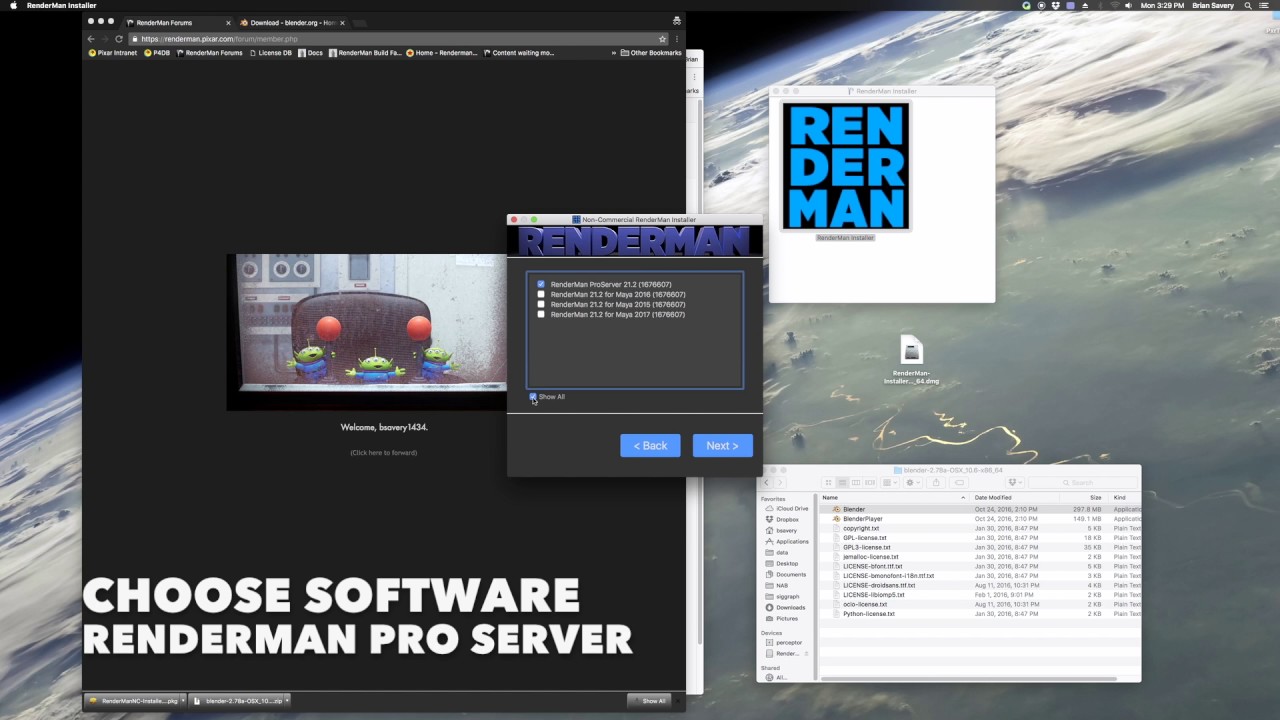1280x720 pixels.
Task: Open Home - Renderman bookmark
Action: tap(442, 53)
